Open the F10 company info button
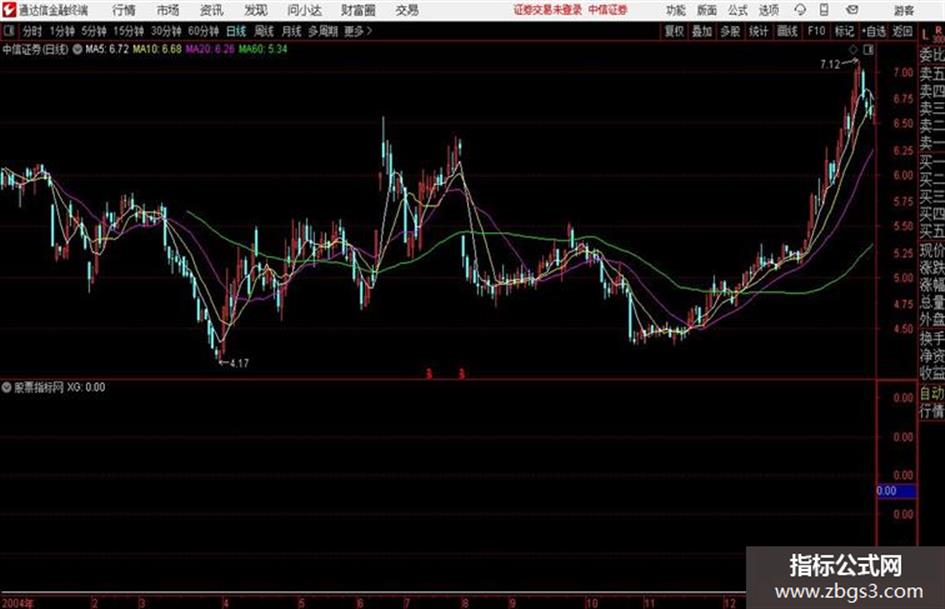 point(816,31)
